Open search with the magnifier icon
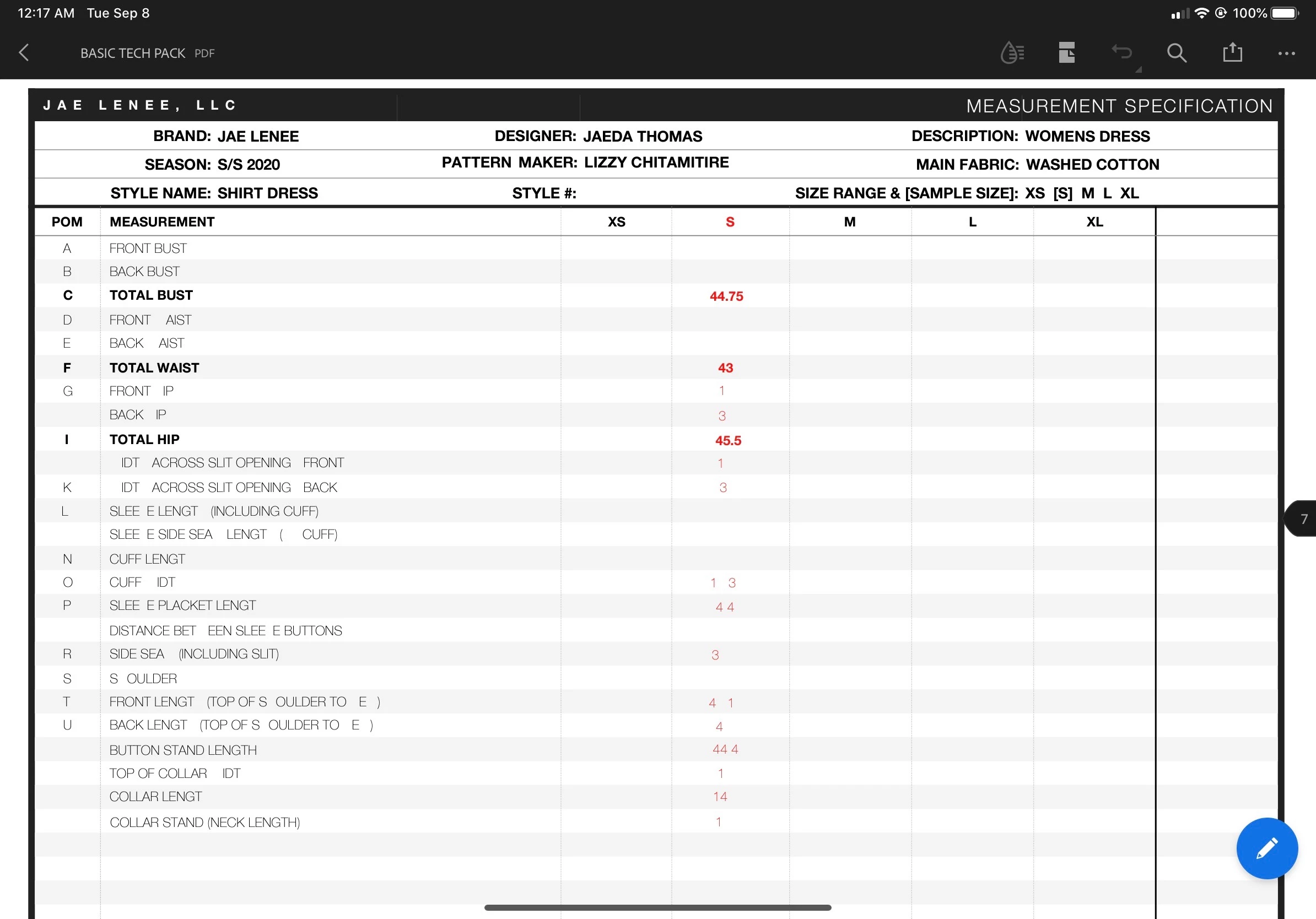The height and width of the screenshot is (919, 1316). tap(1177, 53)
